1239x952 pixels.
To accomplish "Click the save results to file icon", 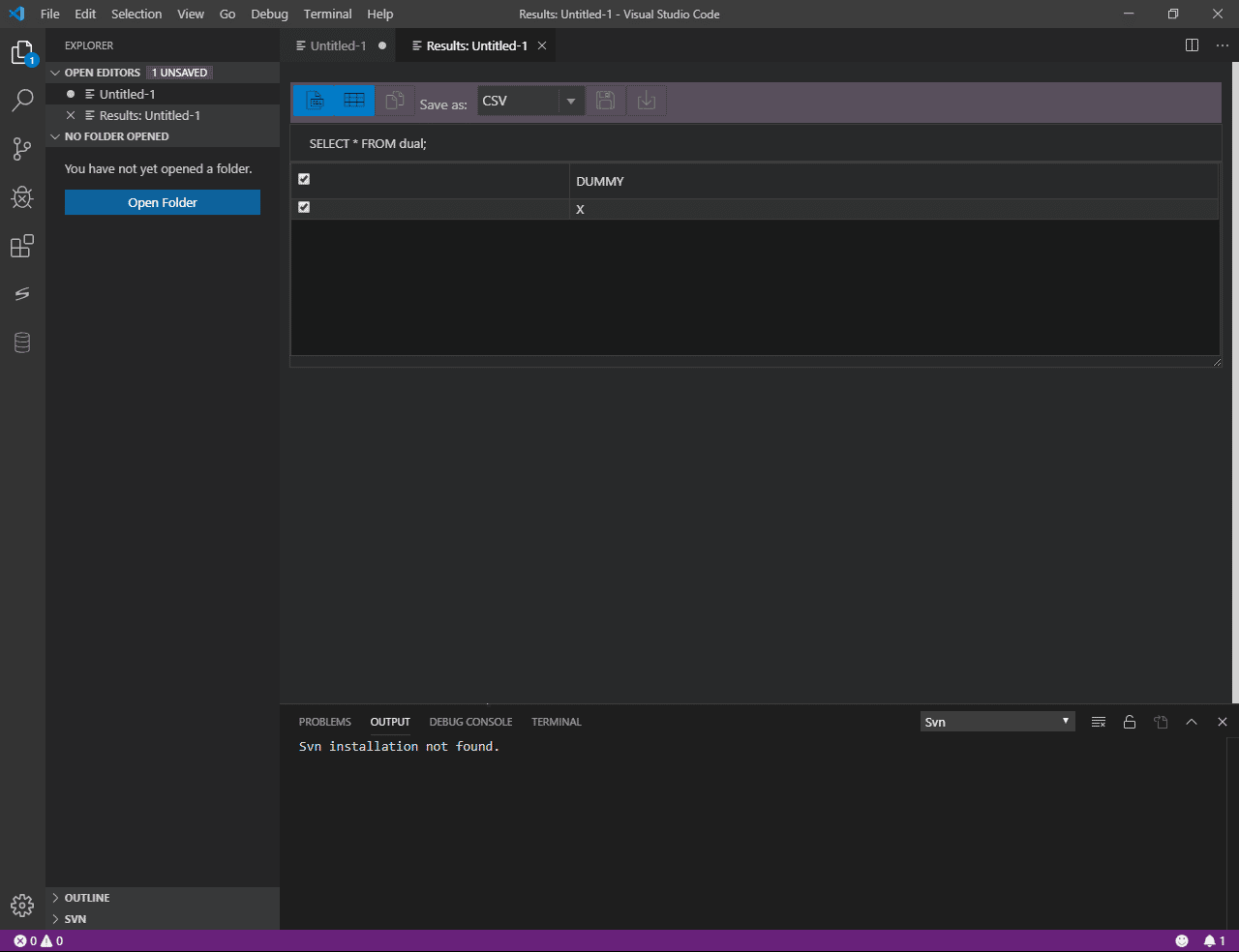I will [605, 100].
